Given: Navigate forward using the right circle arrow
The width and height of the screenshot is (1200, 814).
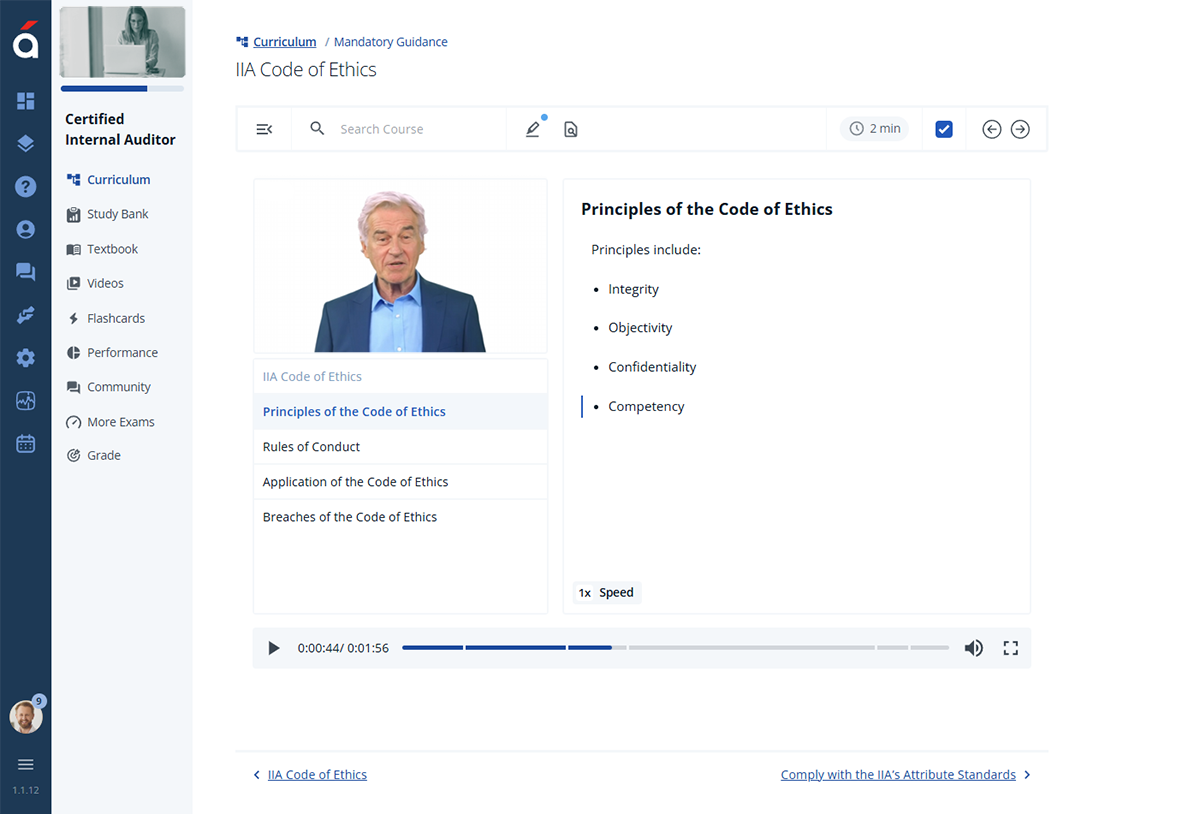Looking at the screenshot, I should tap(1020, 129).
